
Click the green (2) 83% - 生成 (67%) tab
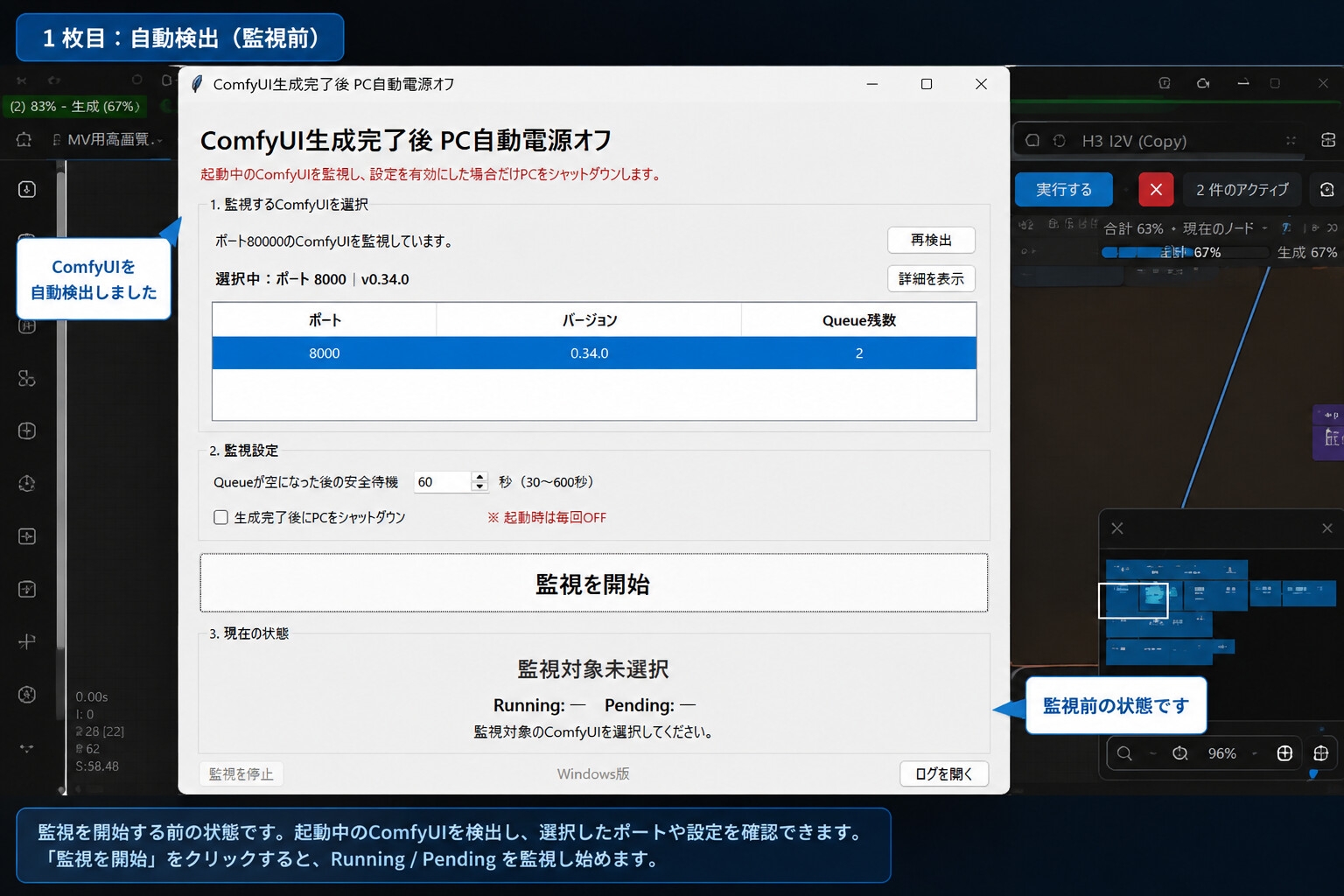pyautogui.click(x=75, y=106)
